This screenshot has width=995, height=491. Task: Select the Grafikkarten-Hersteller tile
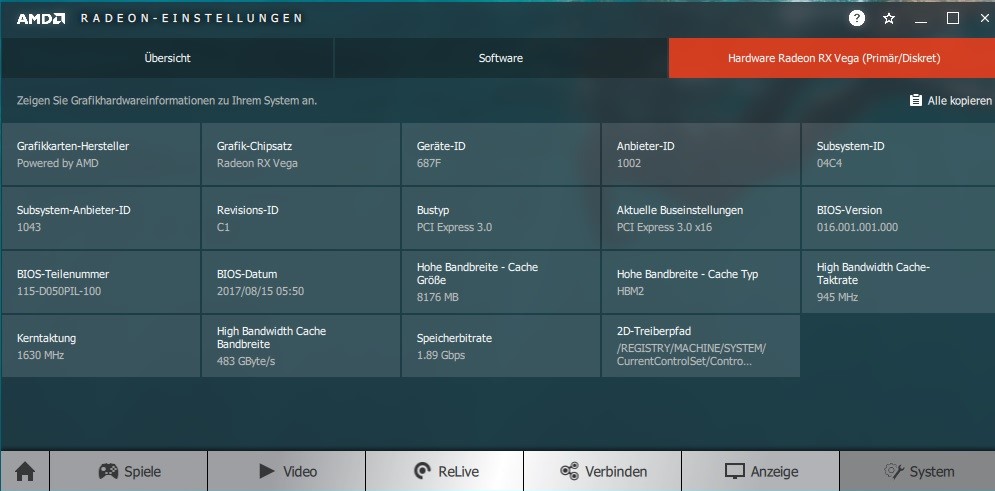click(101, 154)
